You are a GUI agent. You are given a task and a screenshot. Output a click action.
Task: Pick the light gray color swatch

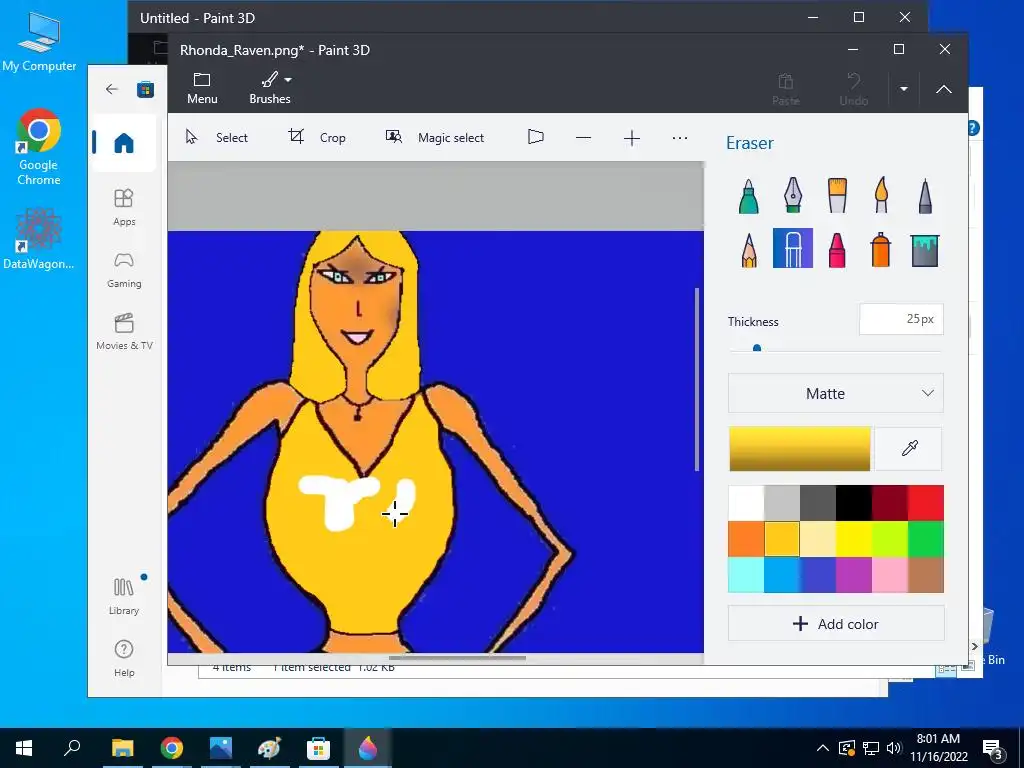click(782, 503)
